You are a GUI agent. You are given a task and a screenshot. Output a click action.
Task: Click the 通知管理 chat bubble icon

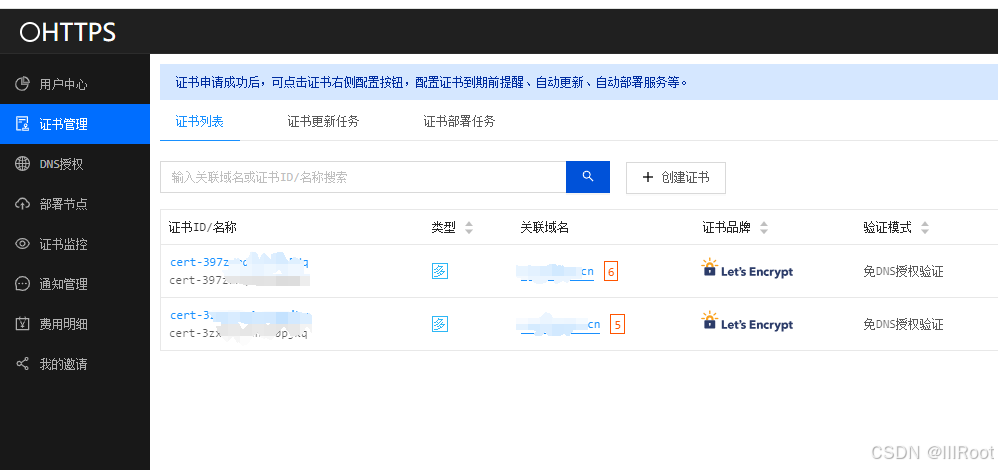coord(22,284)
